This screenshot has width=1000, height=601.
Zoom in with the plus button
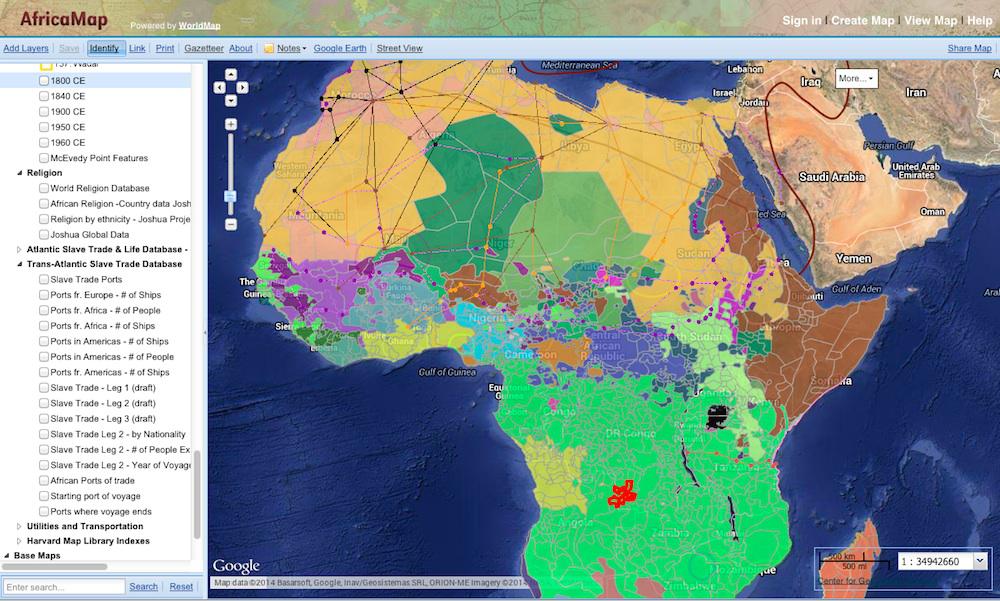(x=231, y=124)
